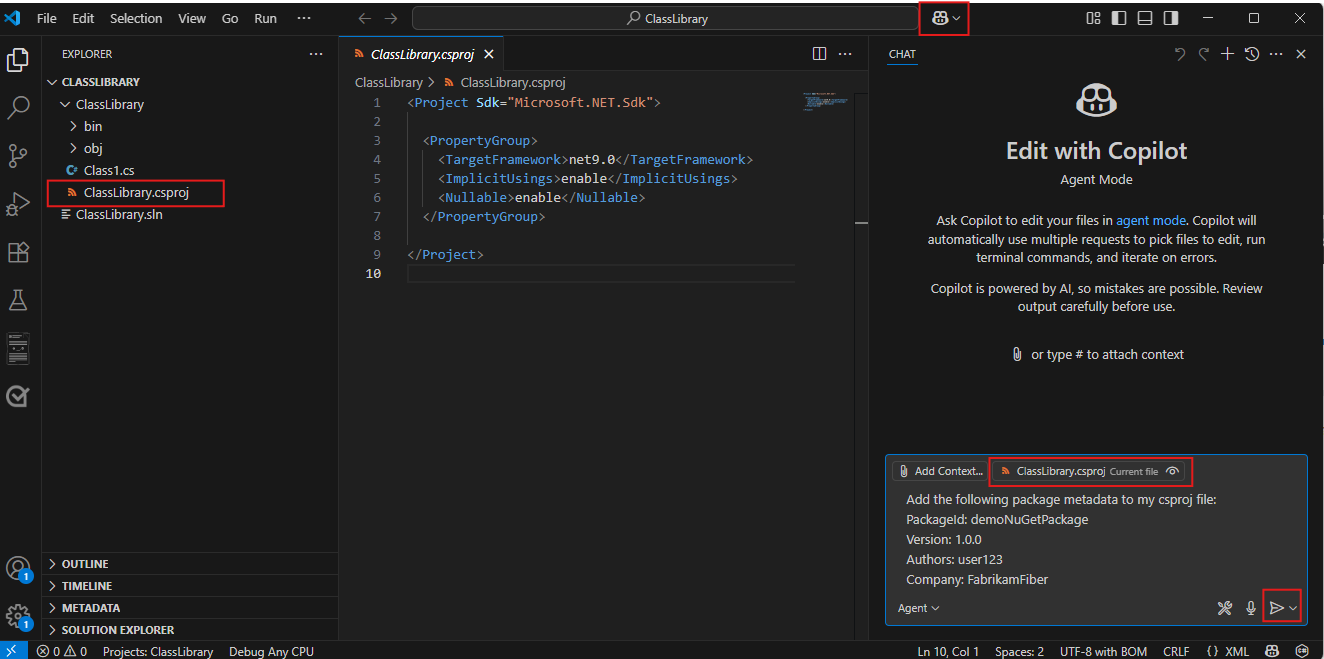Switch to the CHAT tab
This screenshot has height=659, width=1324.
click(901, 54)
